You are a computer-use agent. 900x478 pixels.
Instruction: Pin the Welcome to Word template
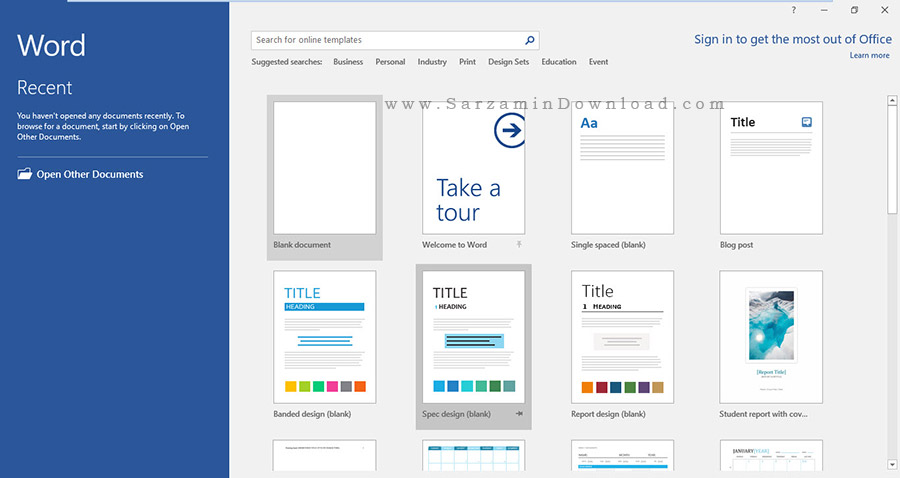(519, 244)
